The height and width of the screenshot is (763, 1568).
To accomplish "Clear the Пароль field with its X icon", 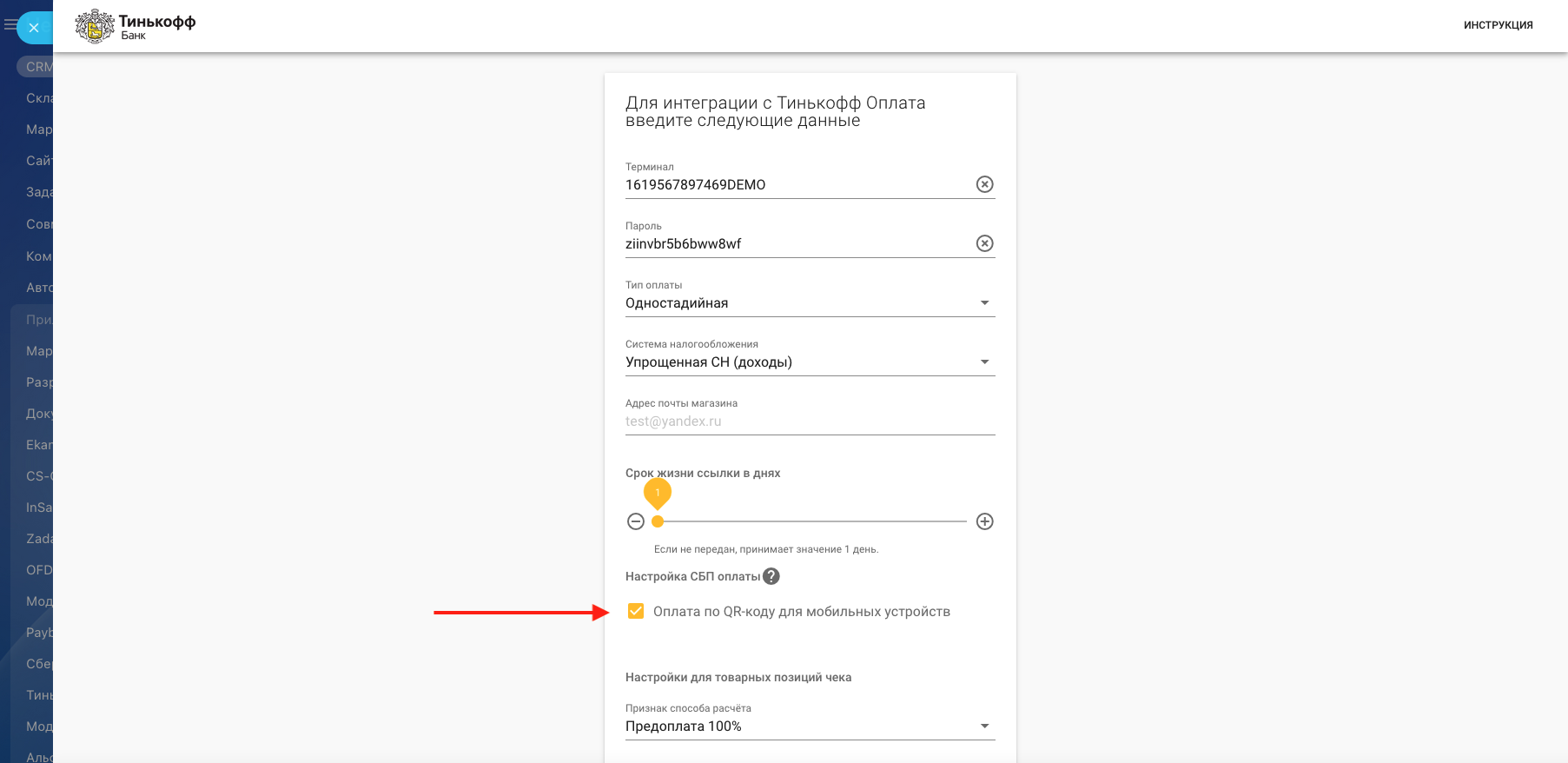I will pos(984,243).
